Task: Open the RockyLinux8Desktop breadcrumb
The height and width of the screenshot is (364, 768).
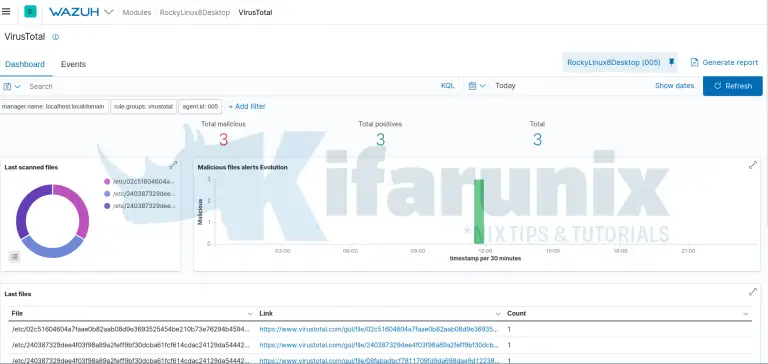Action: (194, 13)
